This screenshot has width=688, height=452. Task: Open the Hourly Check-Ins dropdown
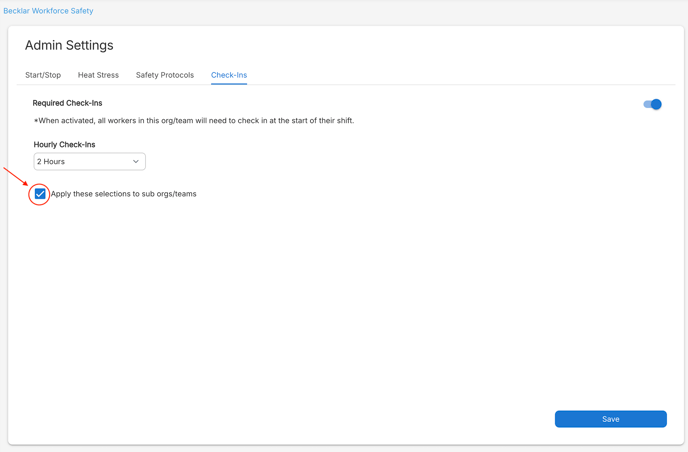pyautogui.click(x=90, y=161)
